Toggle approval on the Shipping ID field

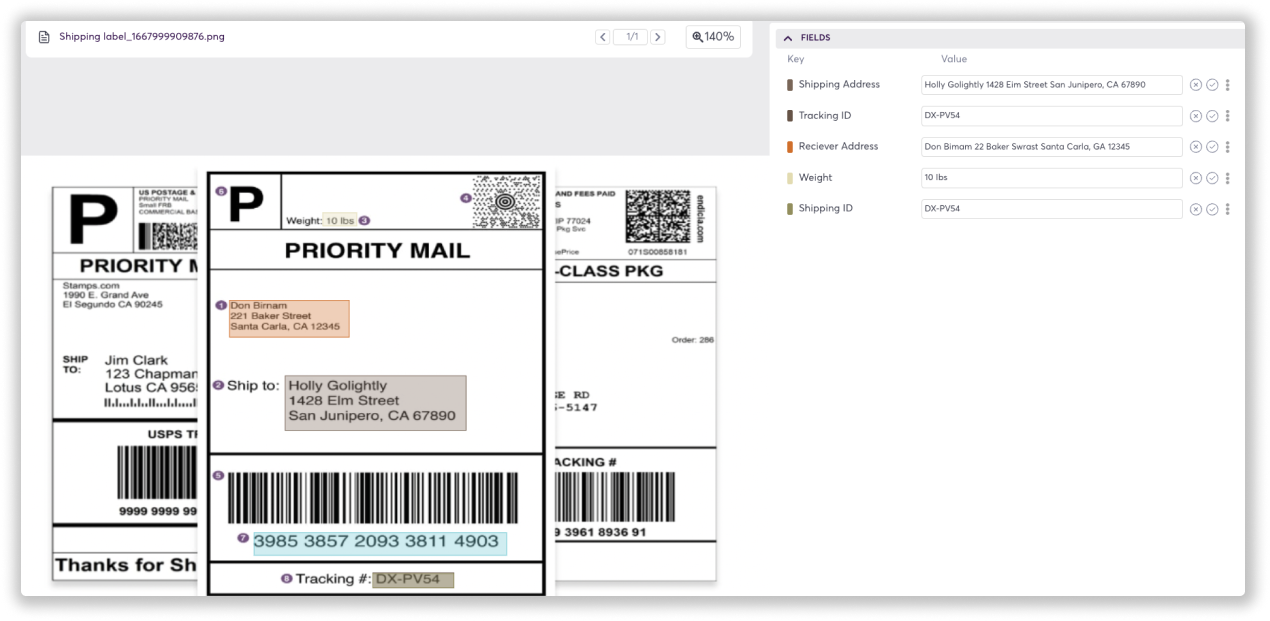tap(1211, 208)
